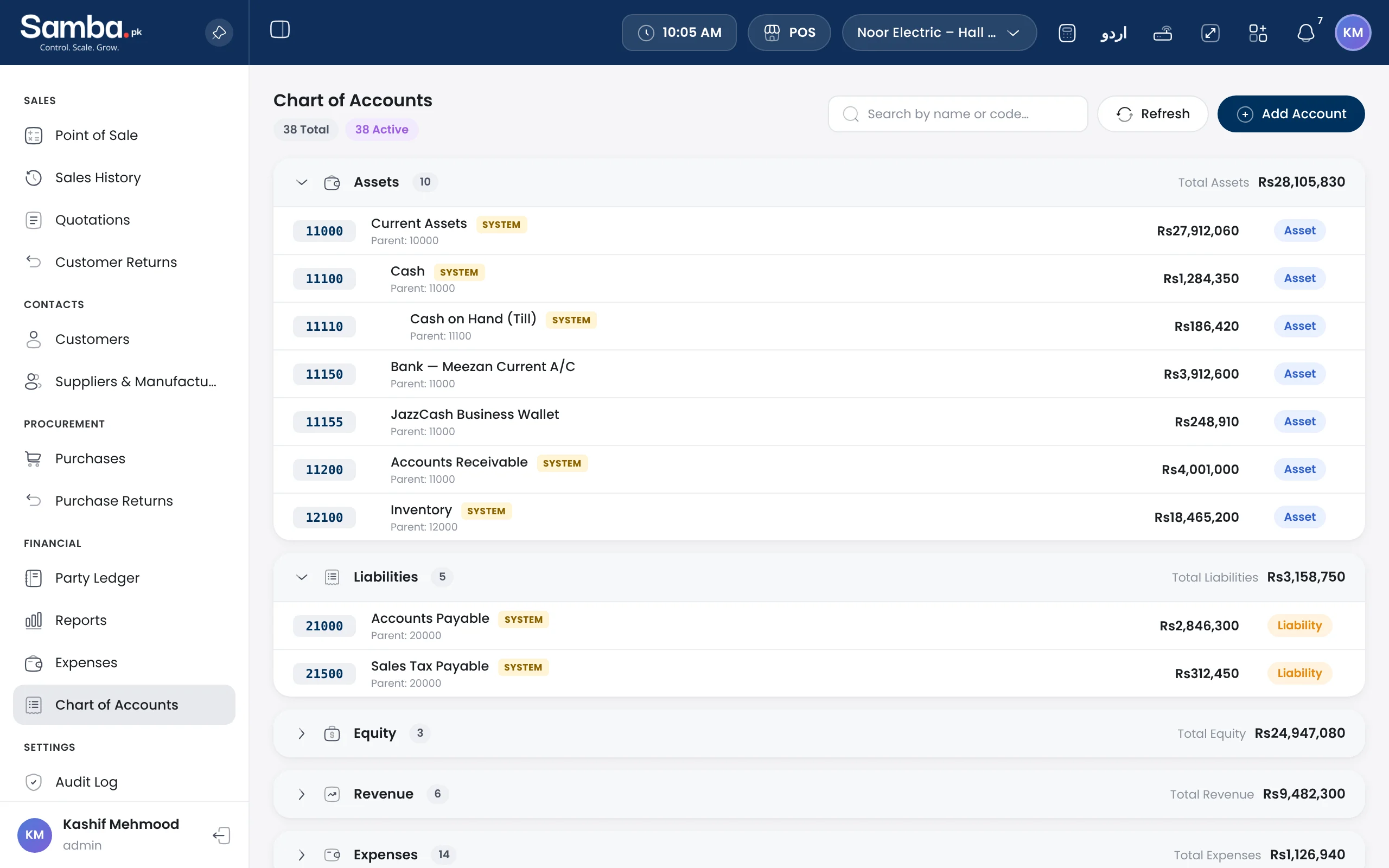Screen dimensions: 1389x868
Task: Click account code 11150
Action: 324,374
